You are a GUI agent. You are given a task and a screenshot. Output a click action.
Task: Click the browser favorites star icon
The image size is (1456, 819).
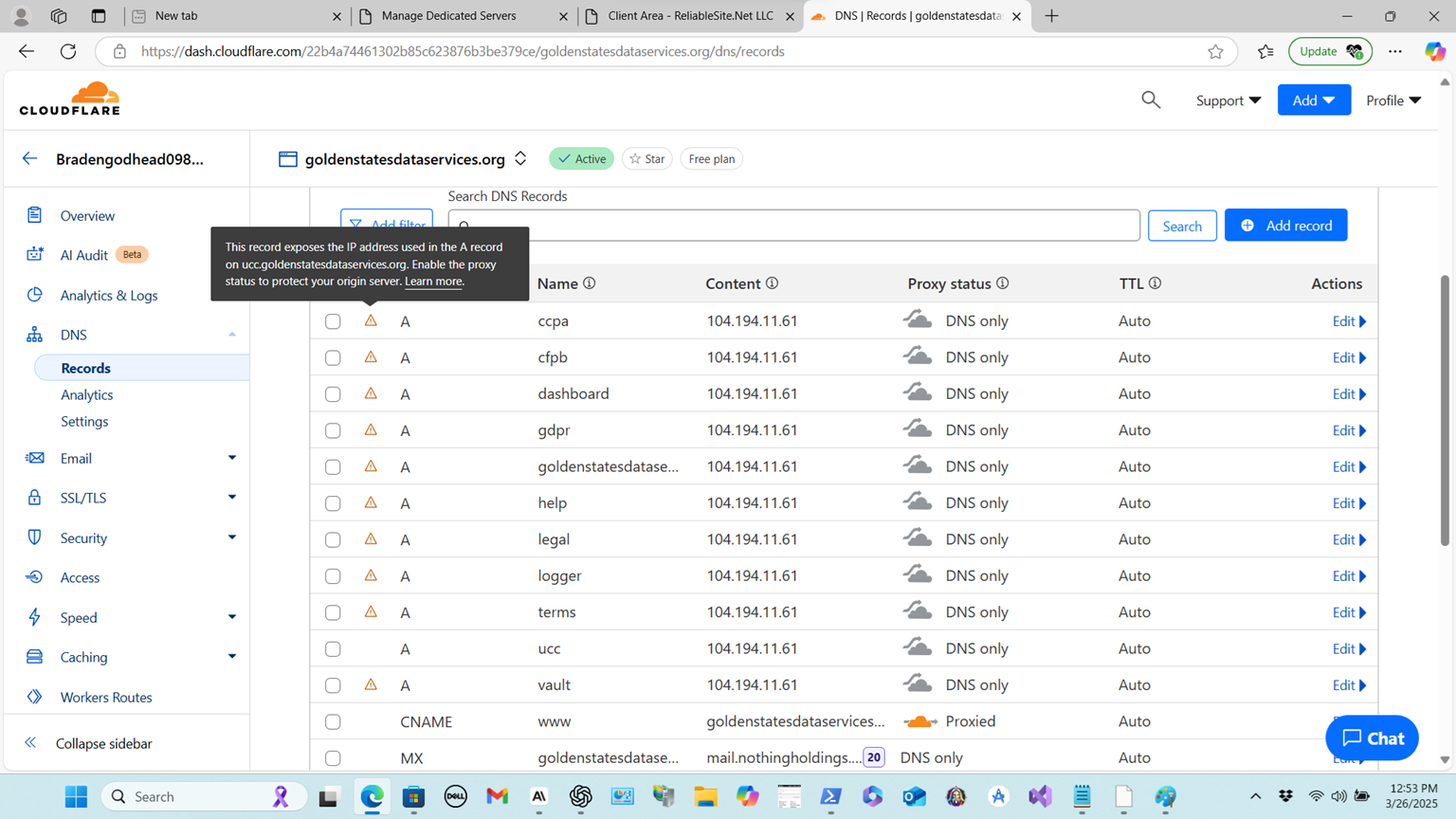pyautogui.click(x=1215, y=52)
